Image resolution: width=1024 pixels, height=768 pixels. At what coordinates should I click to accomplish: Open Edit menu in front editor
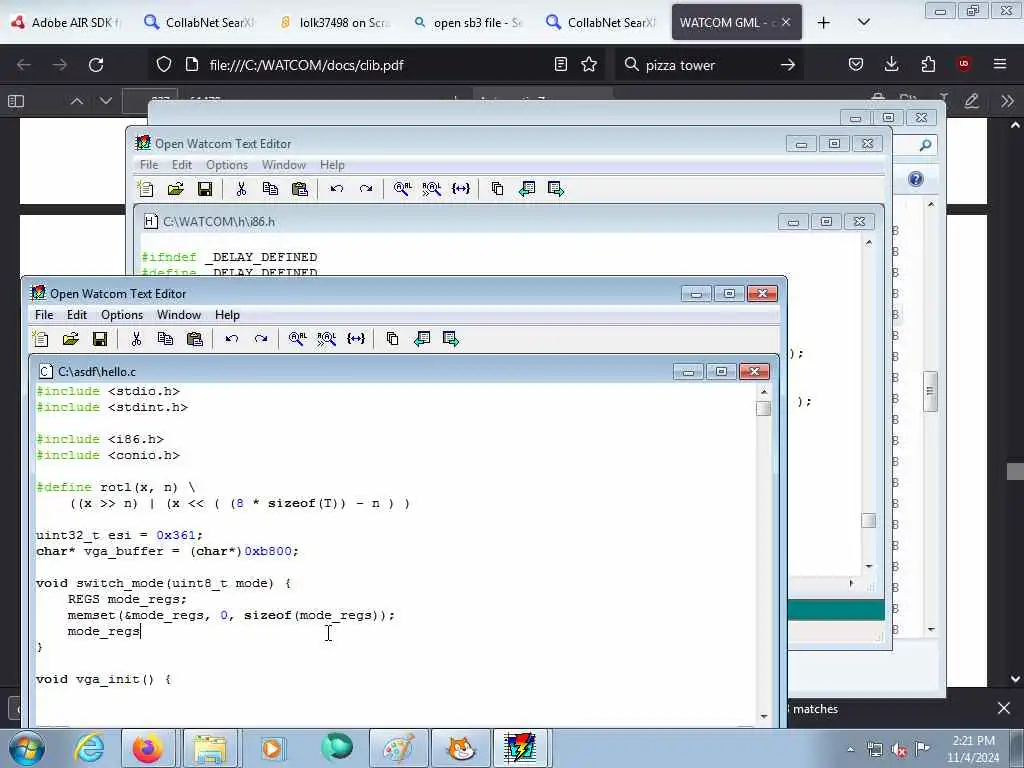pyautogui.click(x=76, y=315)
